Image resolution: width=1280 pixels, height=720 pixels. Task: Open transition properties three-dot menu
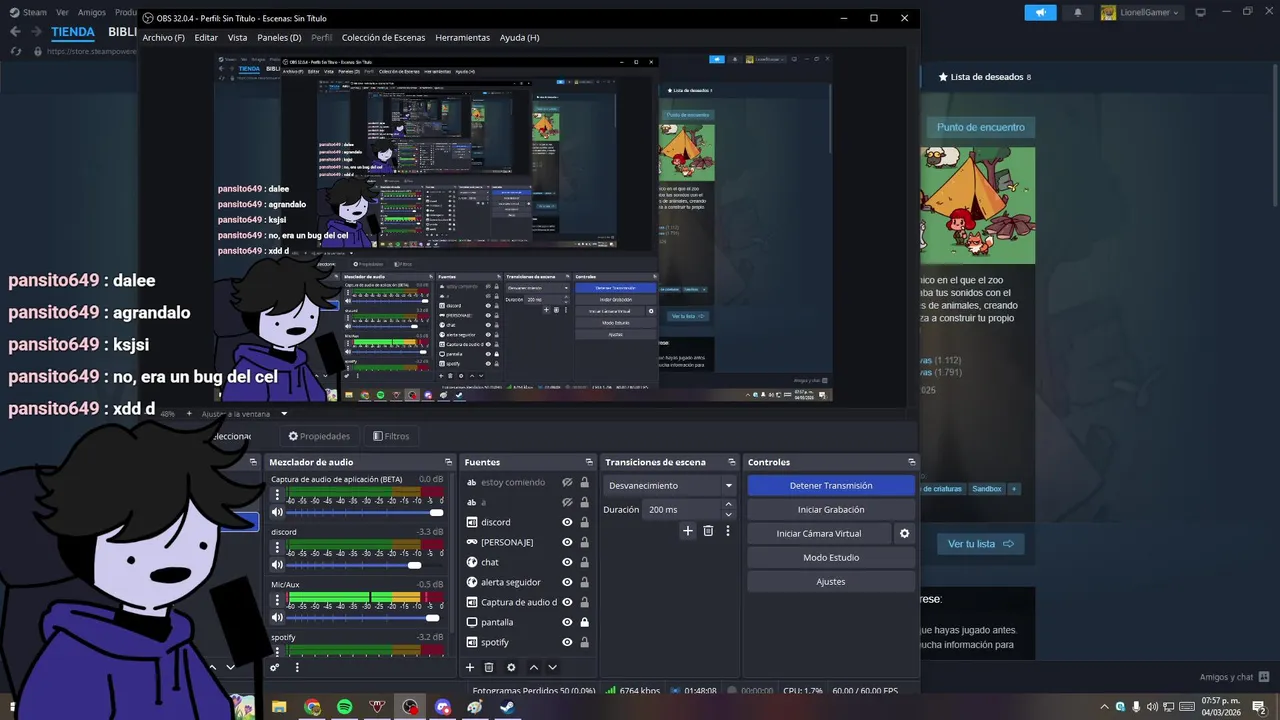(727, 531)
